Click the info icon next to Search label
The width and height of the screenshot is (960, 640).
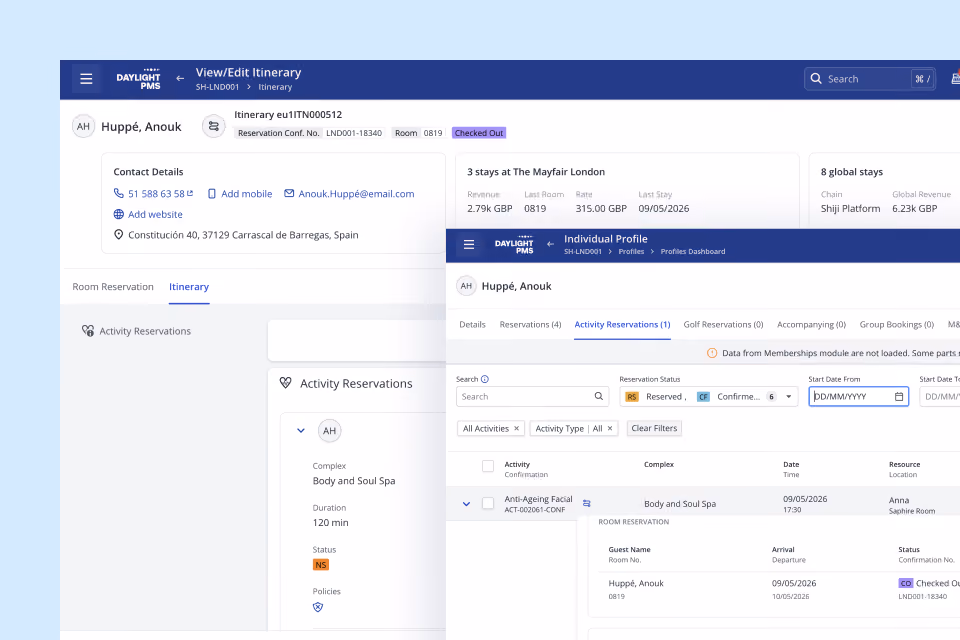pyautogui.click(x=485, y=379)
